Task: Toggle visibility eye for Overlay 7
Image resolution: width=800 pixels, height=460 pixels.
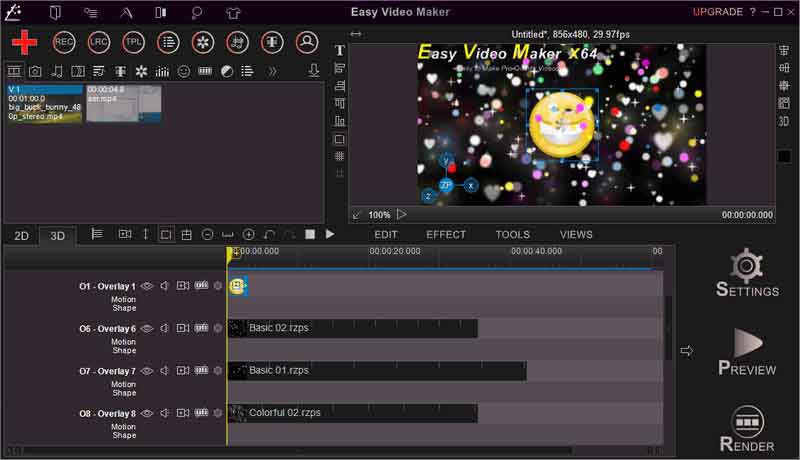Action: tap(147, 371)
